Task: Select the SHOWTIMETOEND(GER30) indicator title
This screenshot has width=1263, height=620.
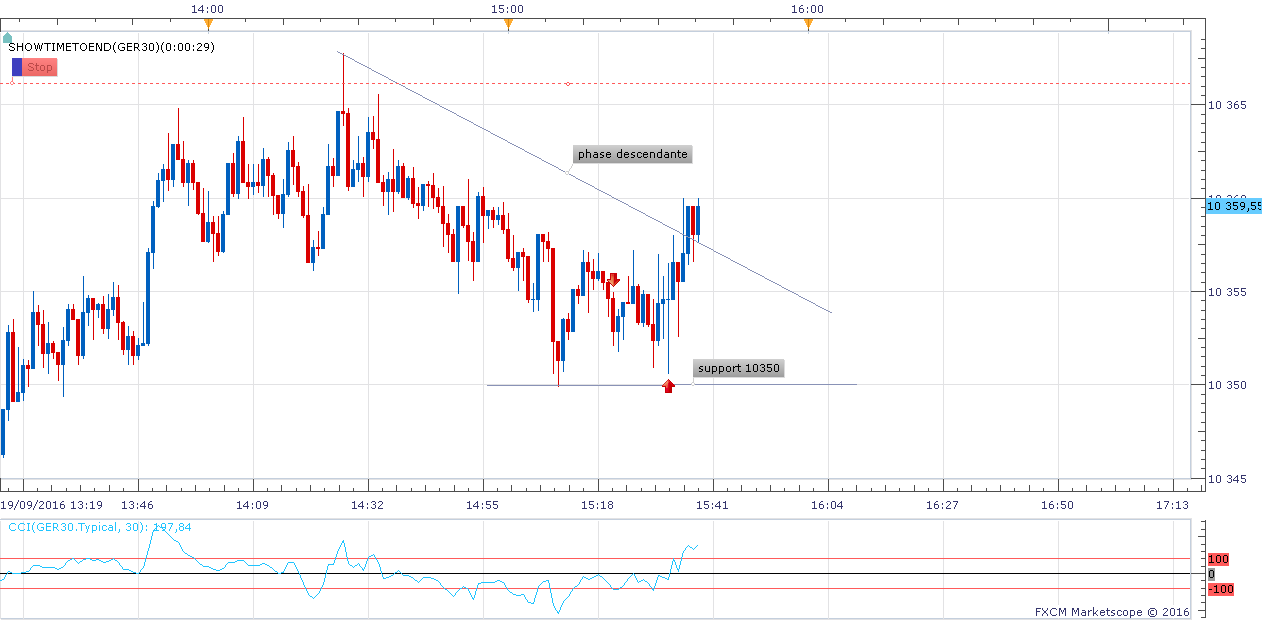Action: pyautogui.click(x=111, y=46)
